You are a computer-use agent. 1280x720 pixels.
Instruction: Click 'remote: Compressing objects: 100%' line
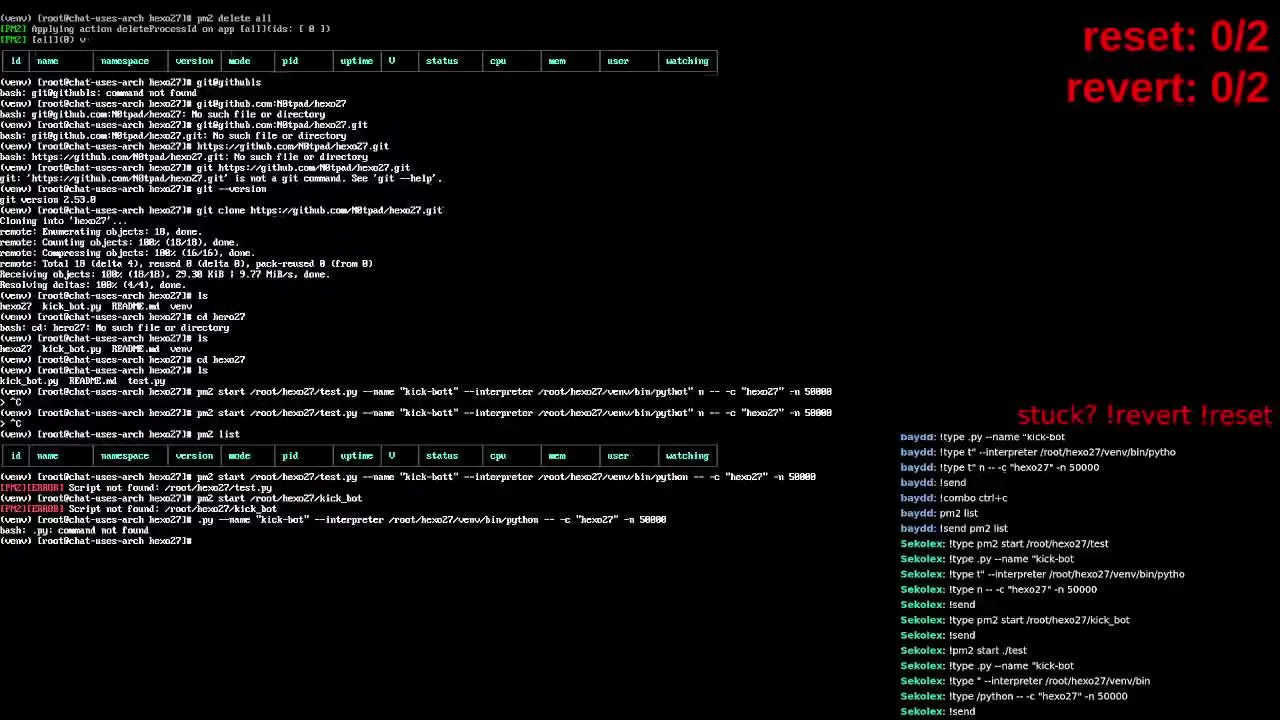pos(127,253)
